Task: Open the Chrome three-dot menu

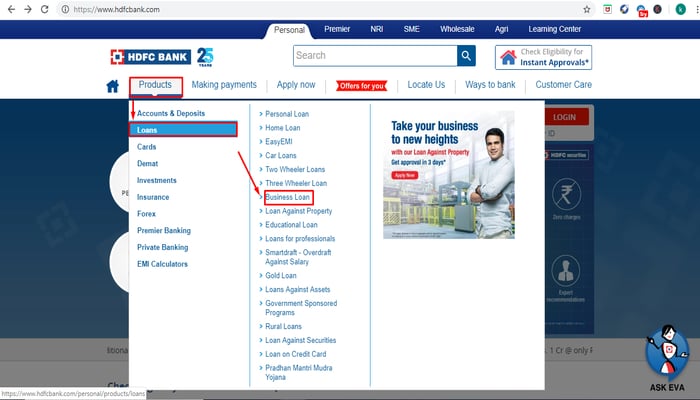Action: coord(688,9)
